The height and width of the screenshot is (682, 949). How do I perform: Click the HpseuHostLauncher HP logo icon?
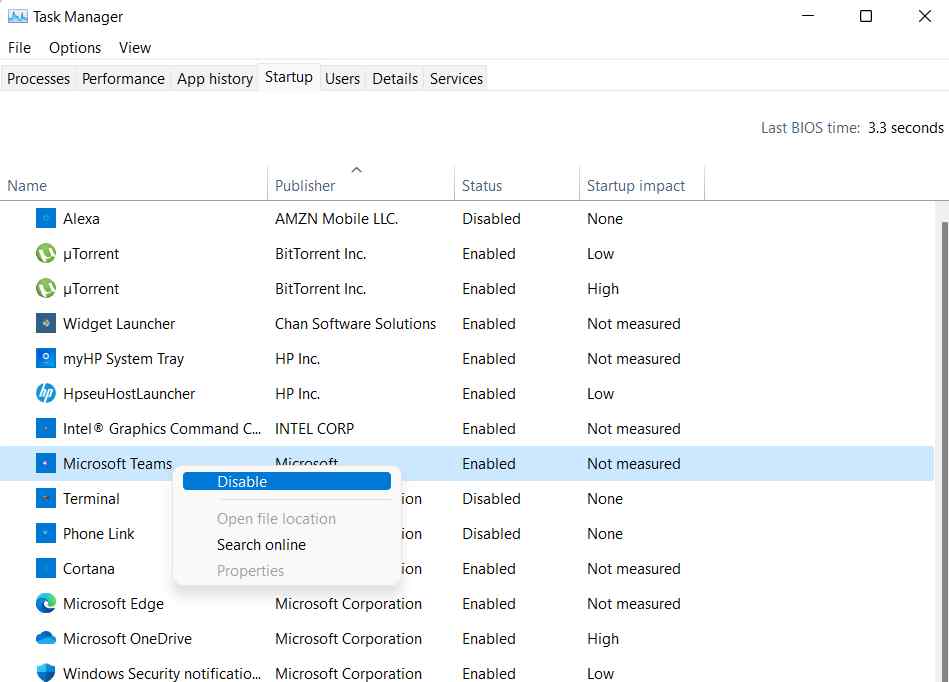point(45,393)
